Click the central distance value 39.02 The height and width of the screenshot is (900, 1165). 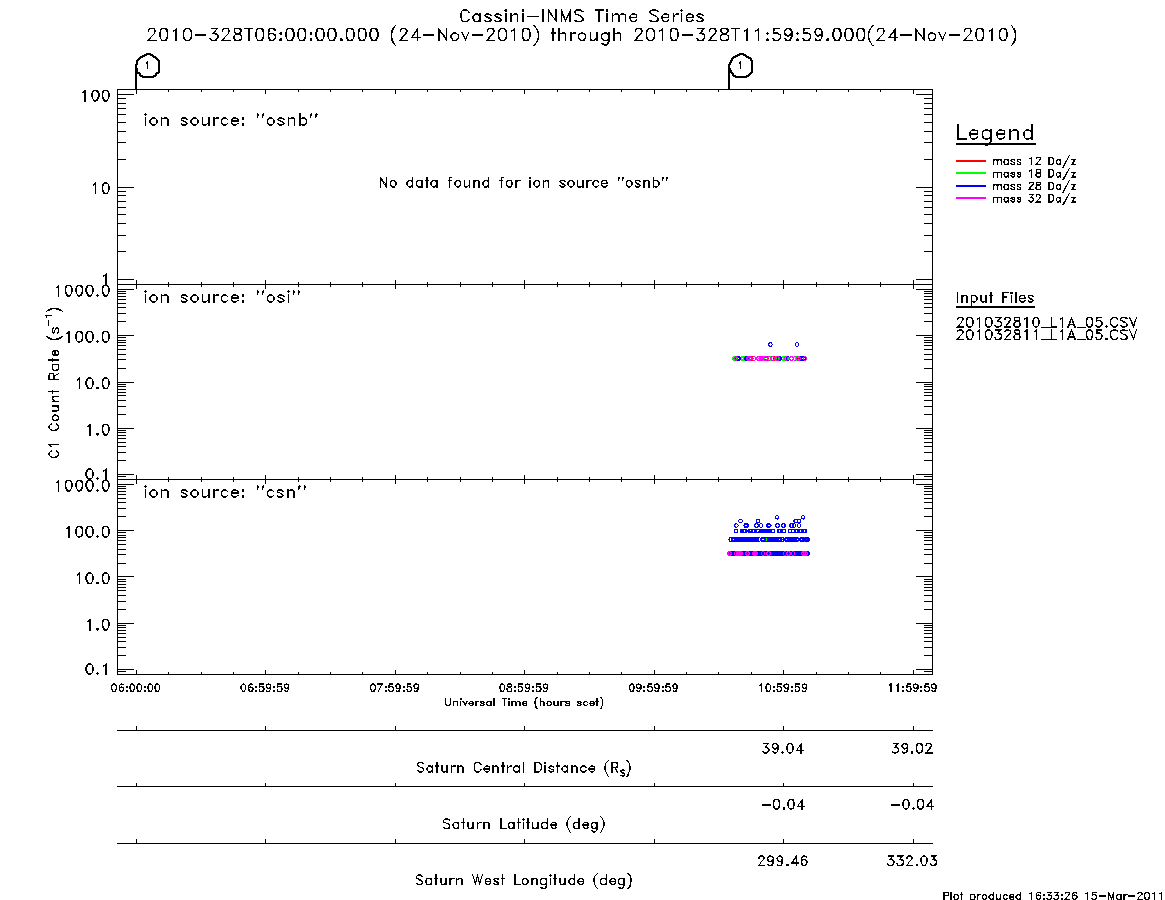[912, 748]
